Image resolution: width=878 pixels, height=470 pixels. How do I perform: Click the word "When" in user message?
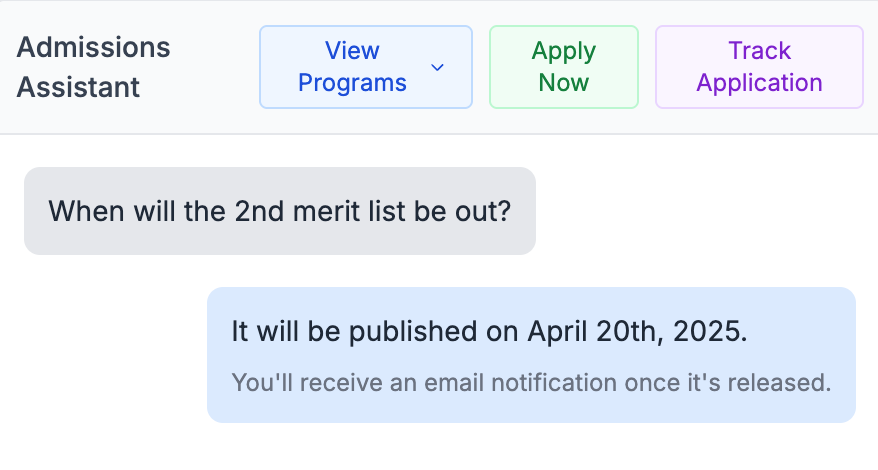[x=83, y=211]
